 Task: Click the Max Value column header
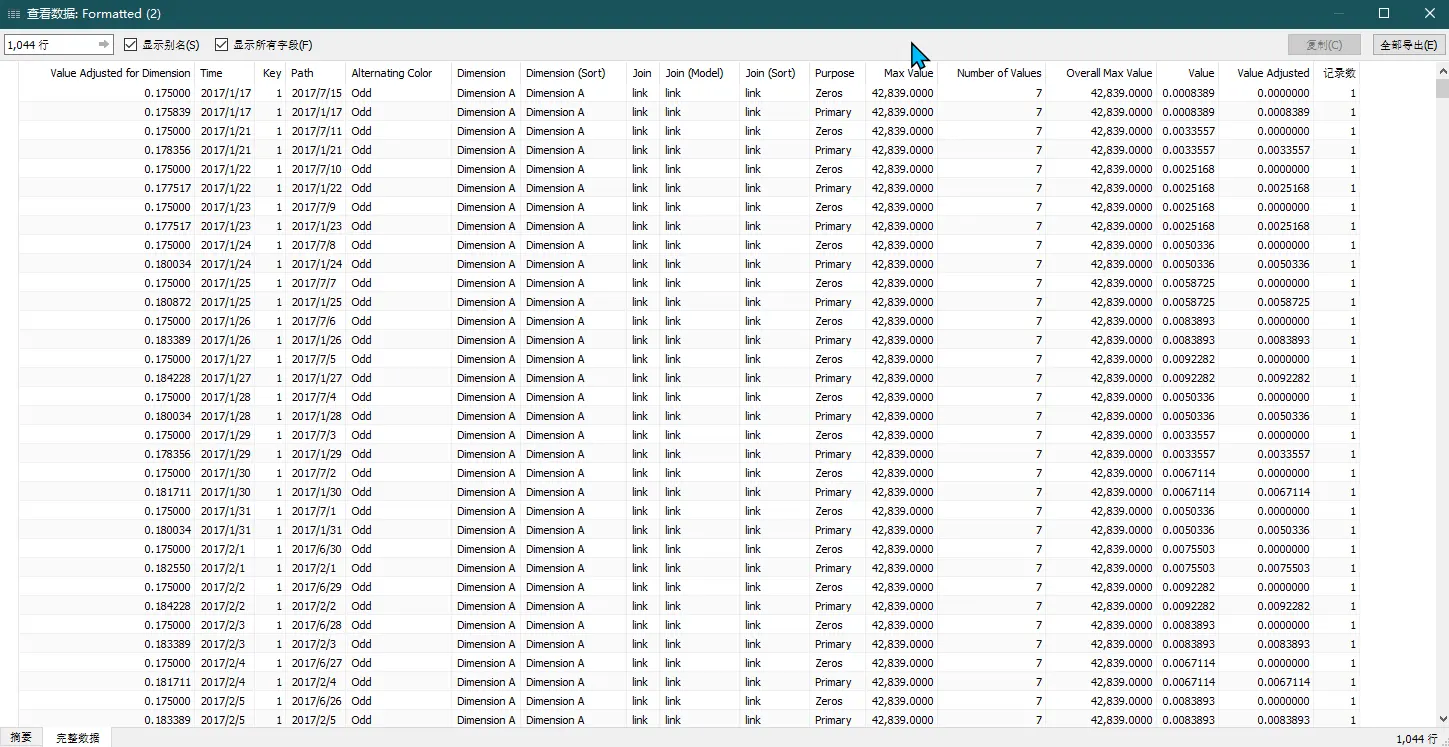pos(908,73)
